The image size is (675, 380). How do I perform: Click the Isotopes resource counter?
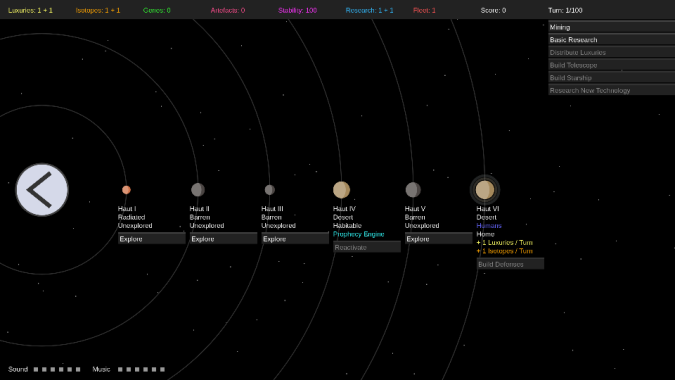click(x=98, y=10)
